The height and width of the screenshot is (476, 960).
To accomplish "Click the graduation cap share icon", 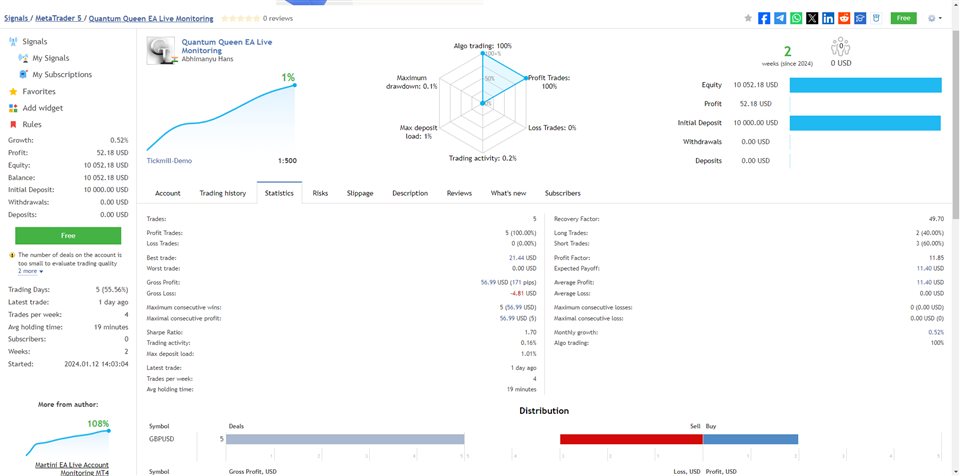I will (x=860, y=18).
